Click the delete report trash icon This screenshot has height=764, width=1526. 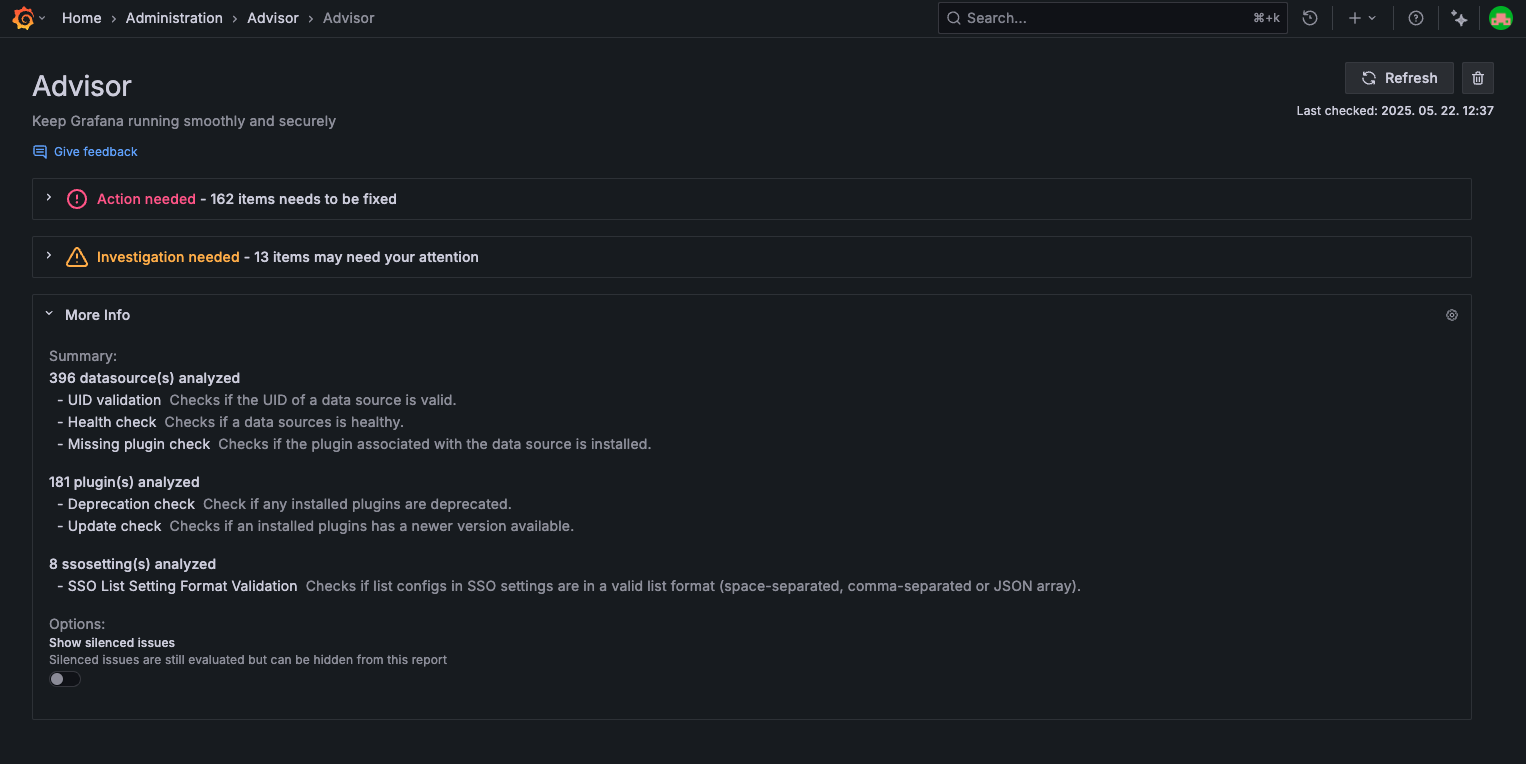1477,77
